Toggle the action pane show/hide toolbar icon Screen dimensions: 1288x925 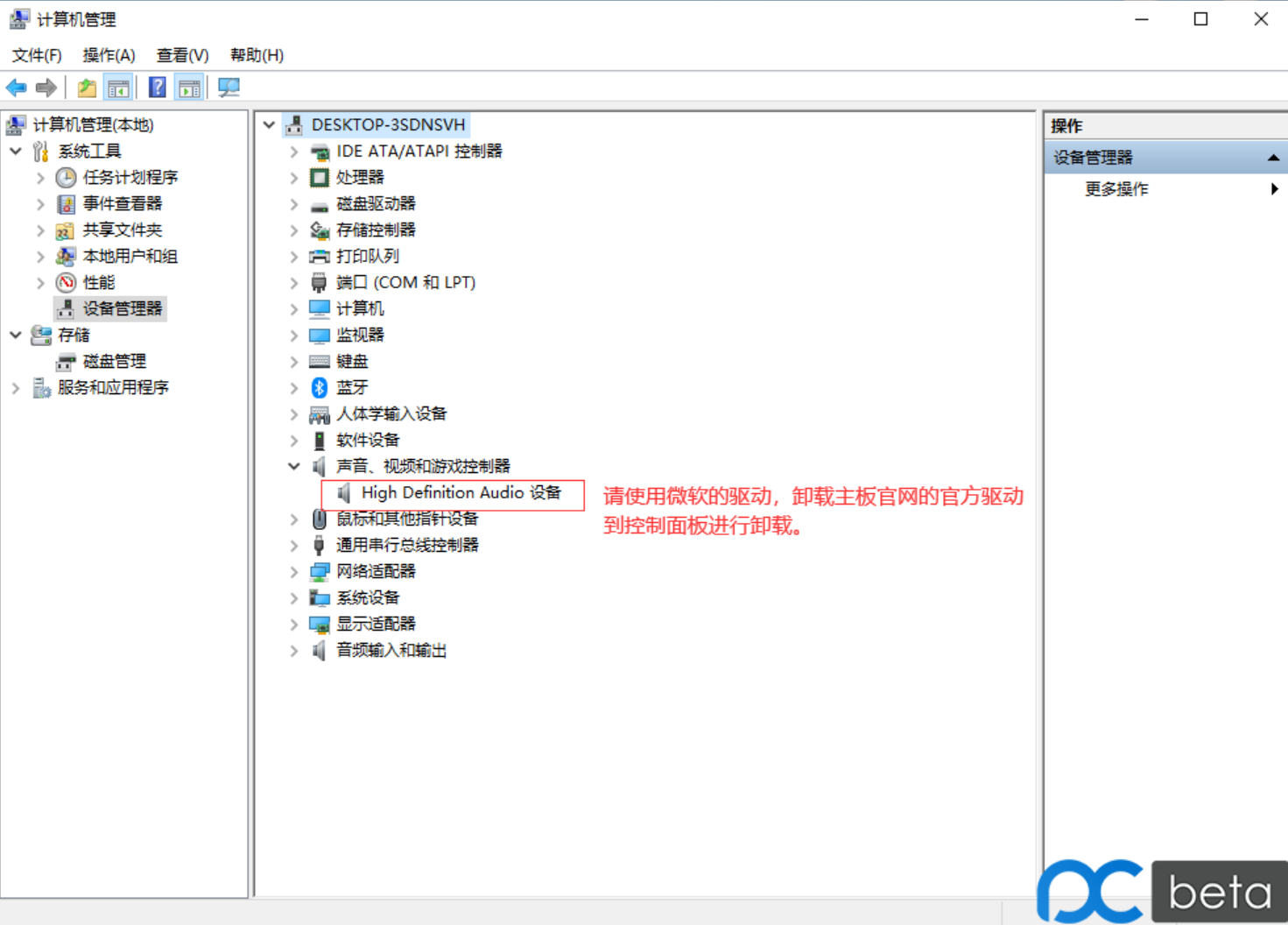pyautogui.click(x=189, y=88)
